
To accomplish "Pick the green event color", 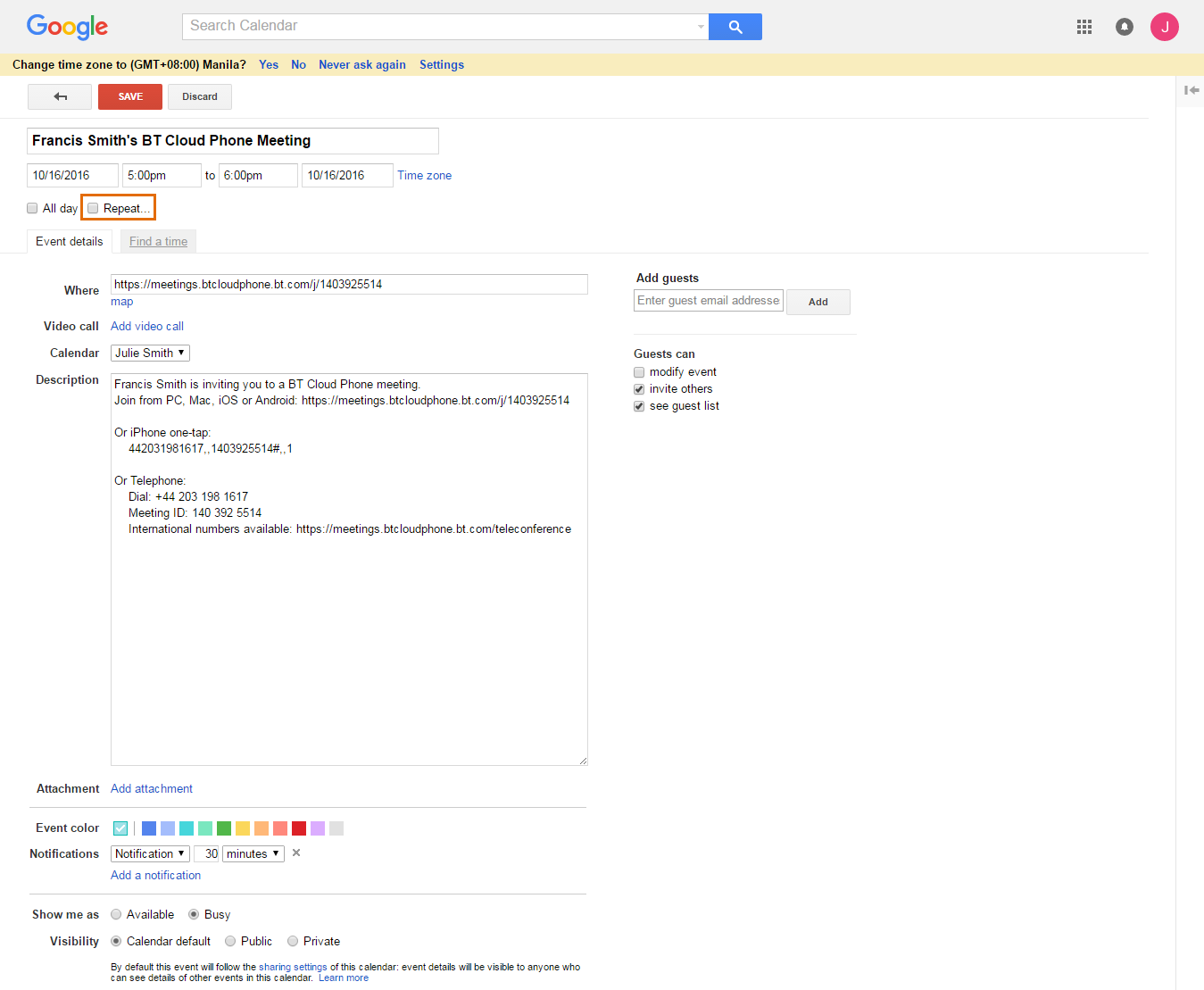I will 224,828.
